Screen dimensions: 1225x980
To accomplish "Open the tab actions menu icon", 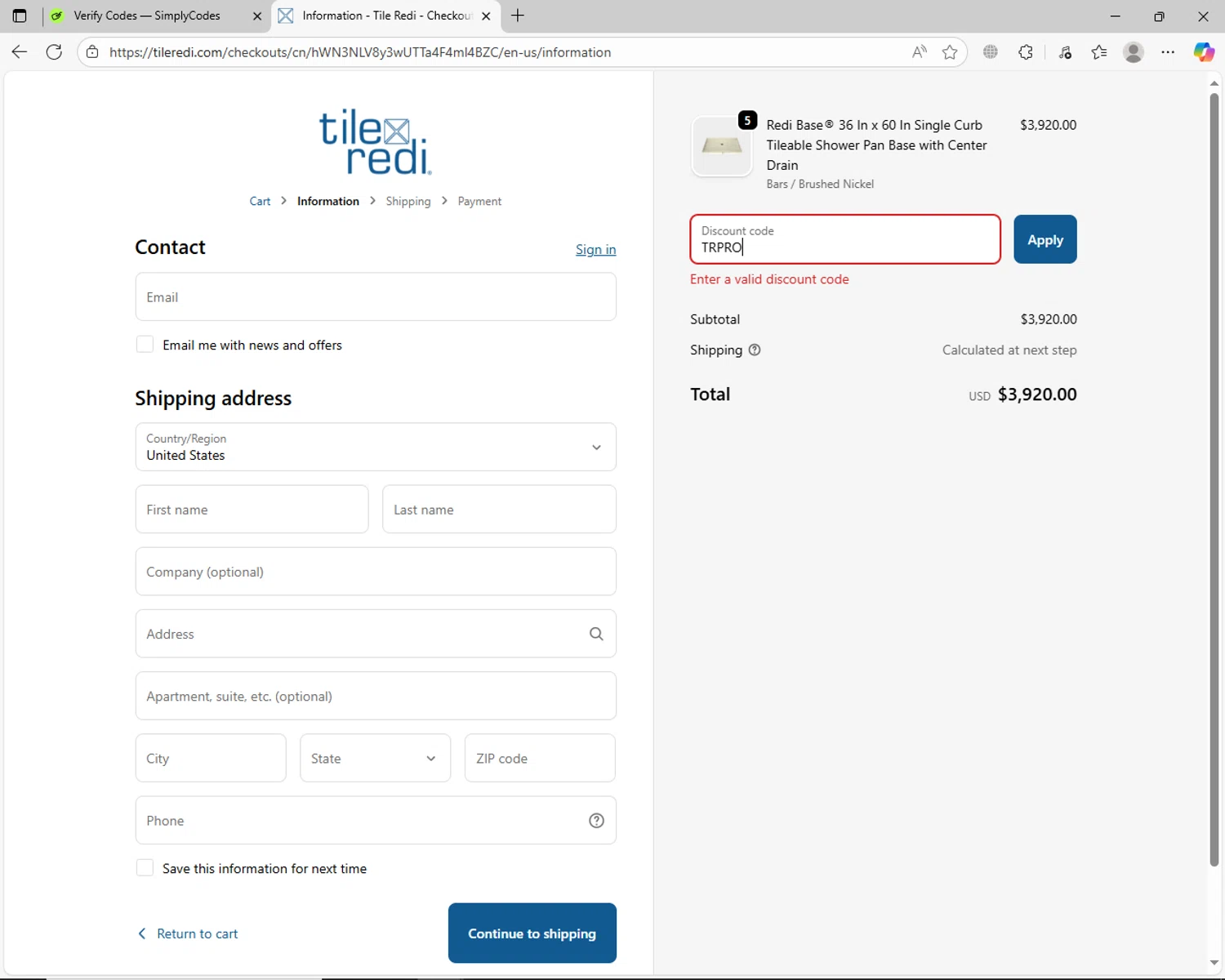I will (x=20, y=16).
